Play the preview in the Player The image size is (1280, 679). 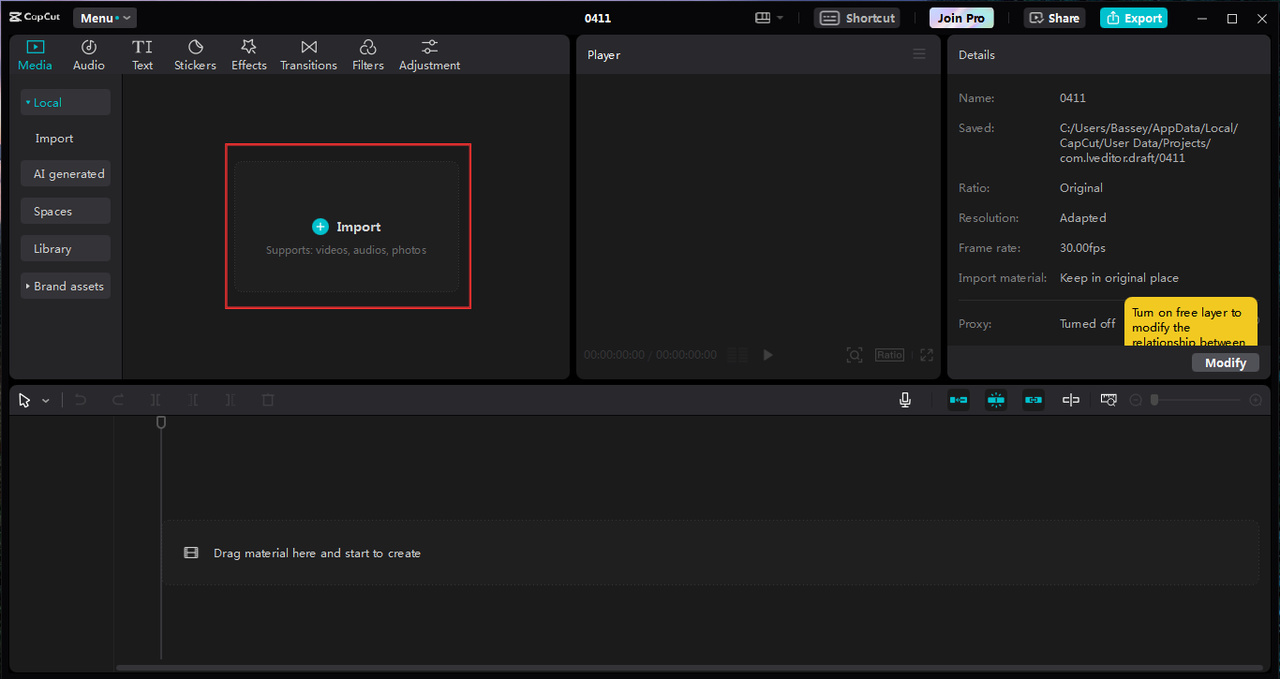(x=767, y=355)
